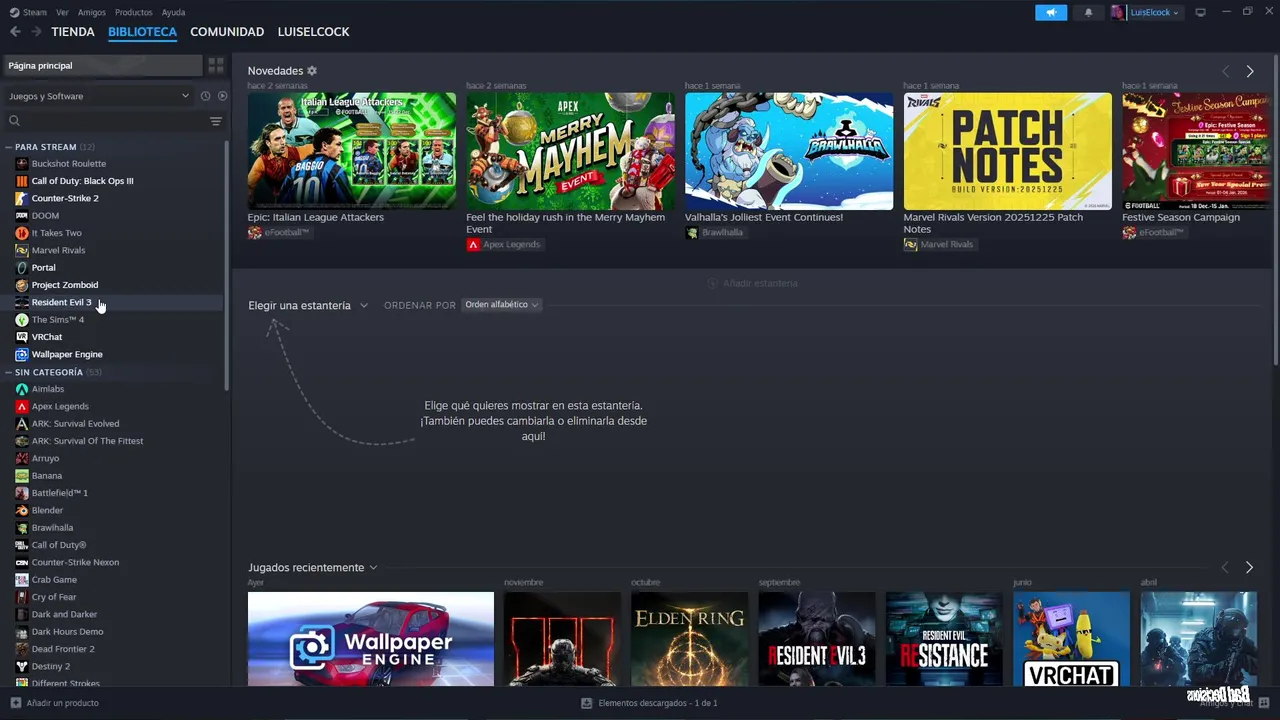1280x720 pixels.
Task: Click the Counter-Strike 2 game icon
Action: pos(22,198)
